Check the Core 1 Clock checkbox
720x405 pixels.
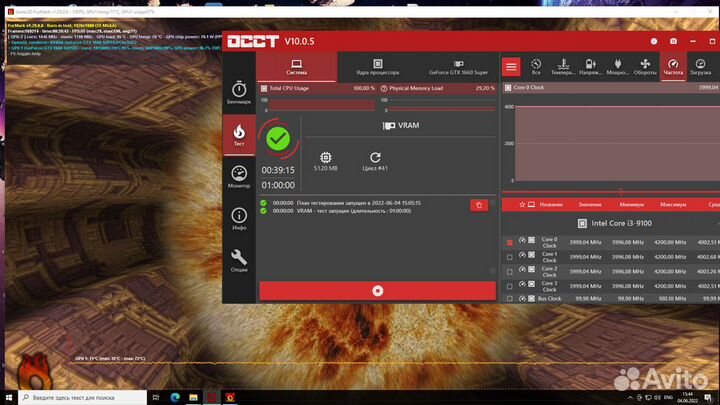pyautogui.click(x=509, y=257)
